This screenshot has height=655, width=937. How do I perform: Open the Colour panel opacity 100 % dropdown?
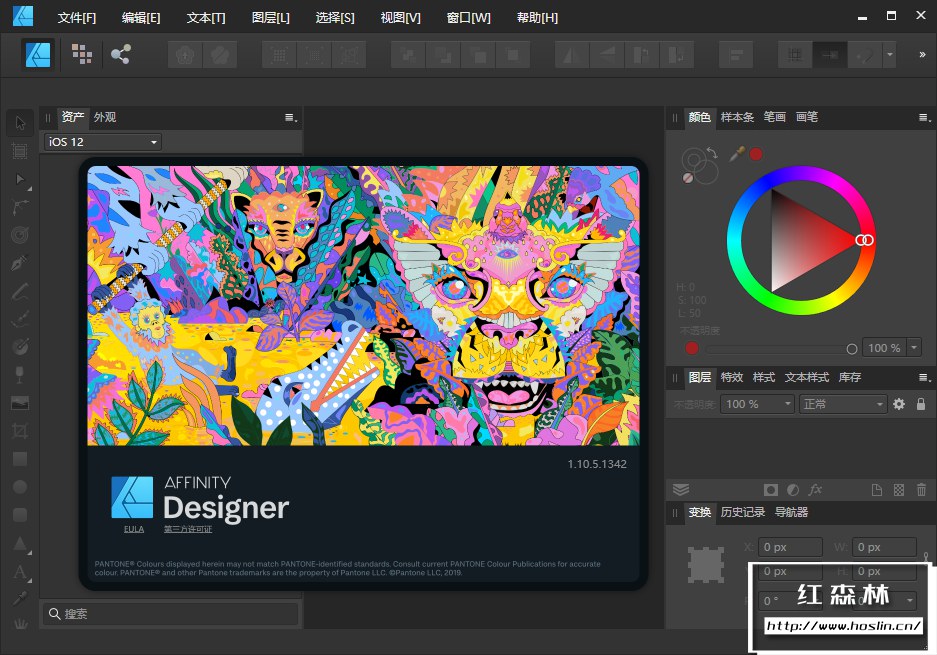coord(914,347)
